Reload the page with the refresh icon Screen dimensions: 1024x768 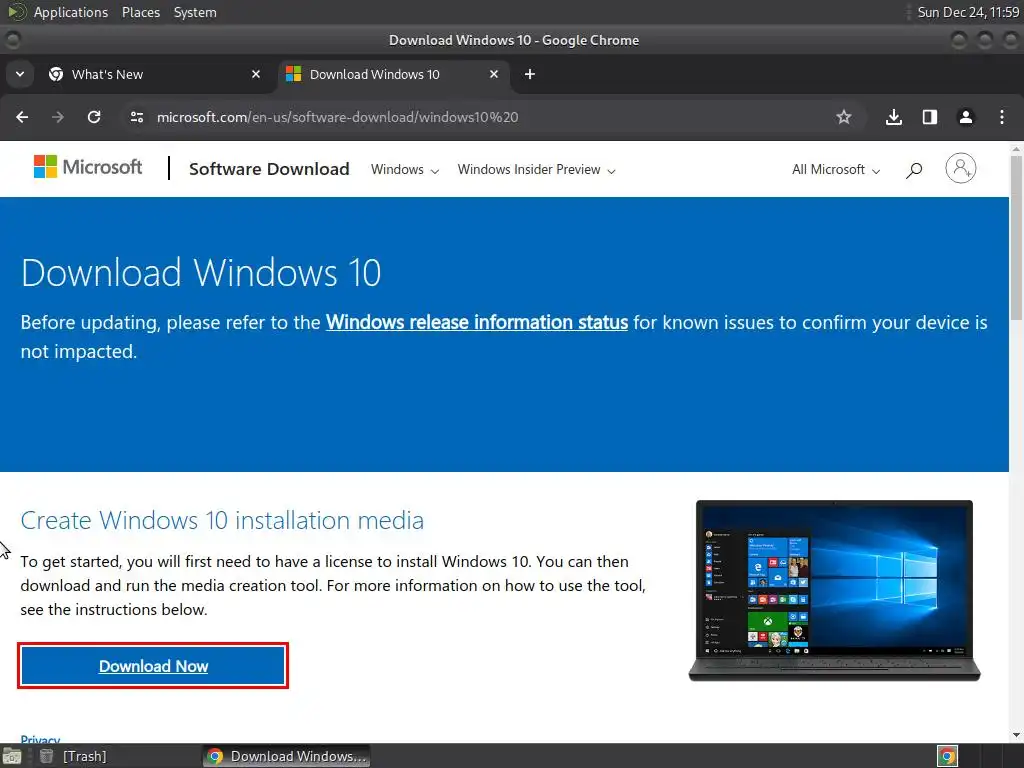point(94,117)
